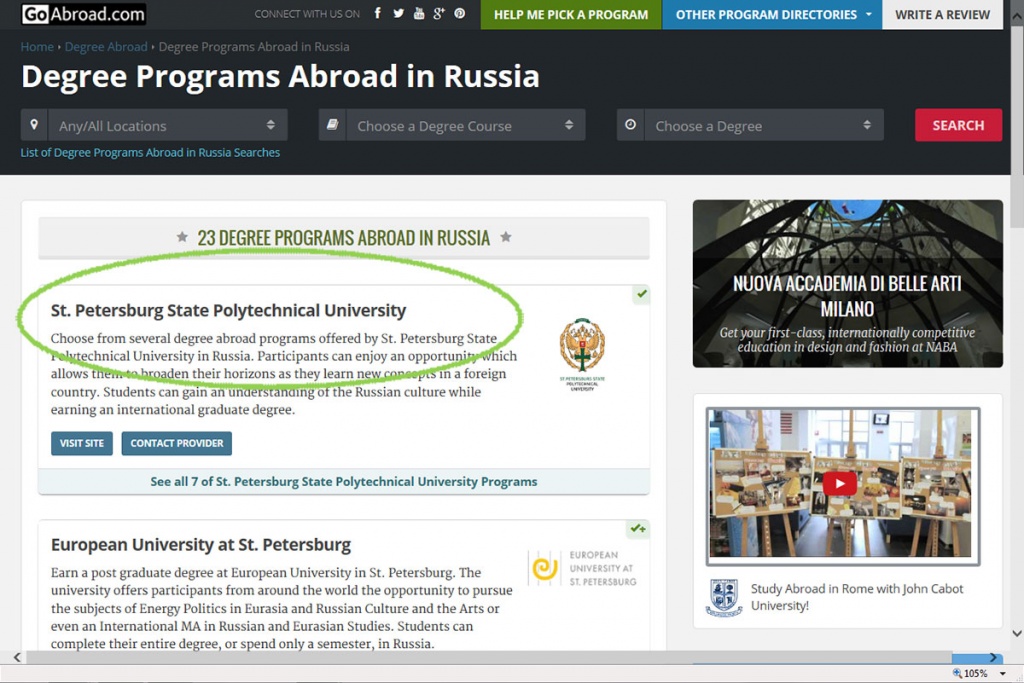Viewport: 1024px width, 683px height.
Task: Click browser zoom magnifier icon
Action: pyautogui.click(x=957, y=673)
